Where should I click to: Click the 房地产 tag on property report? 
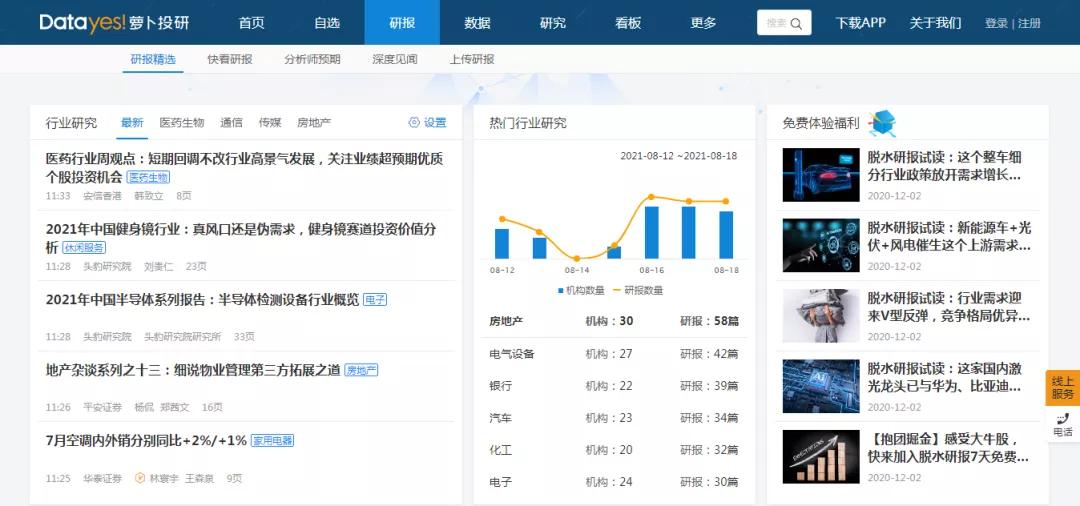[x=362, y=370]
